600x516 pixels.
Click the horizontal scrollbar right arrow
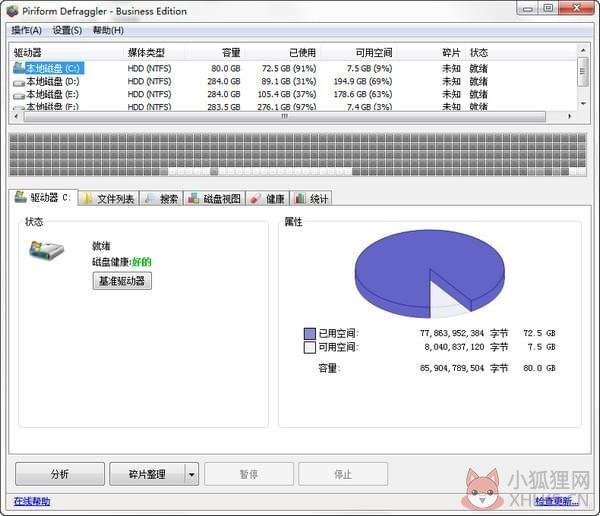coord(569,116)
